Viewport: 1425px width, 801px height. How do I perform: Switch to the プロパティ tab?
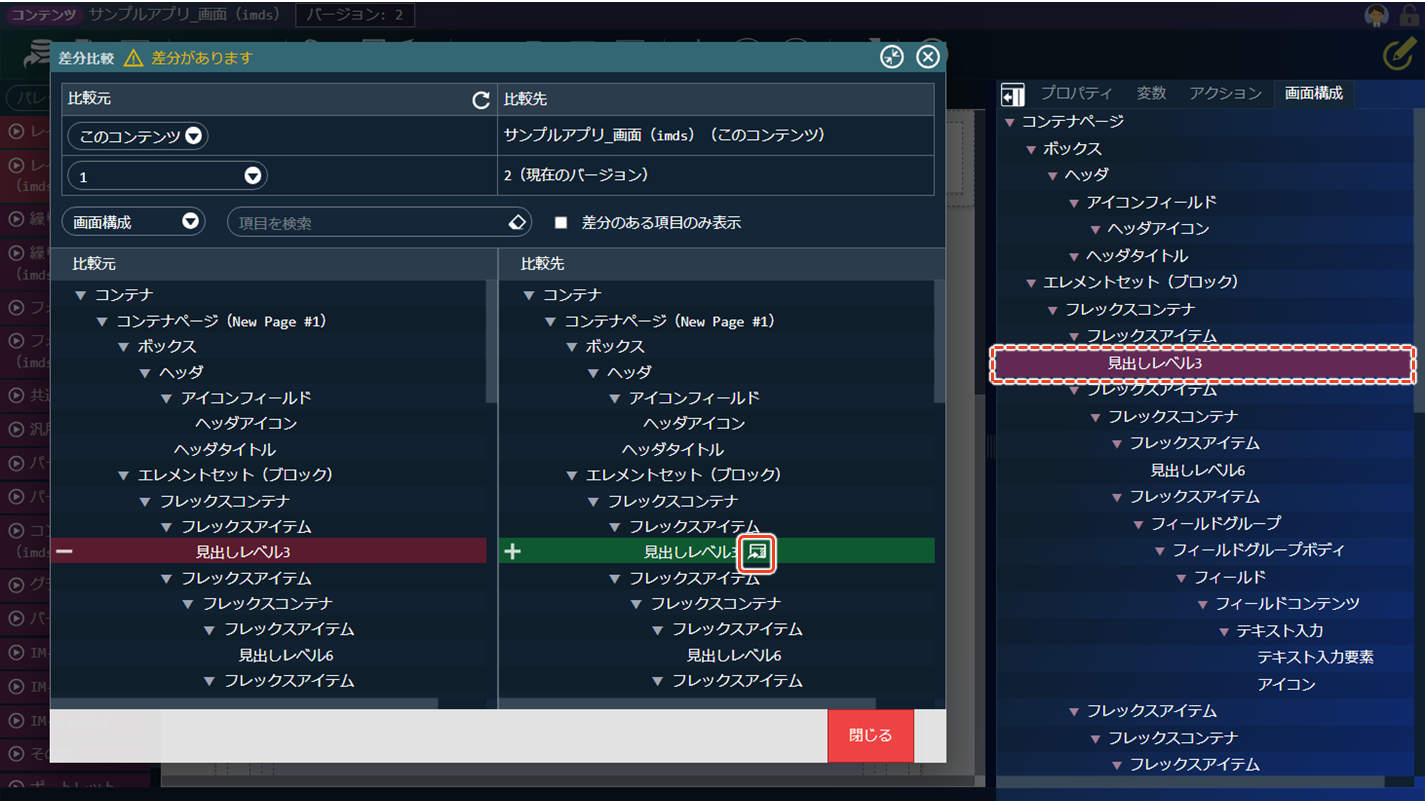[1076, 93]
